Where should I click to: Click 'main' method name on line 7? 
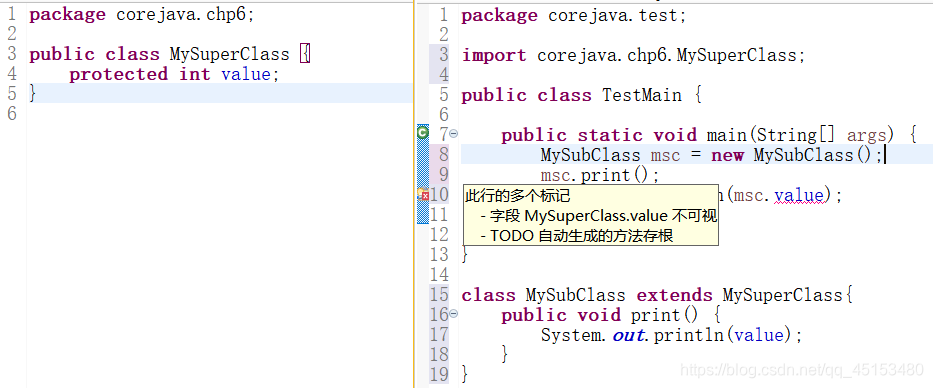(726, 135)
